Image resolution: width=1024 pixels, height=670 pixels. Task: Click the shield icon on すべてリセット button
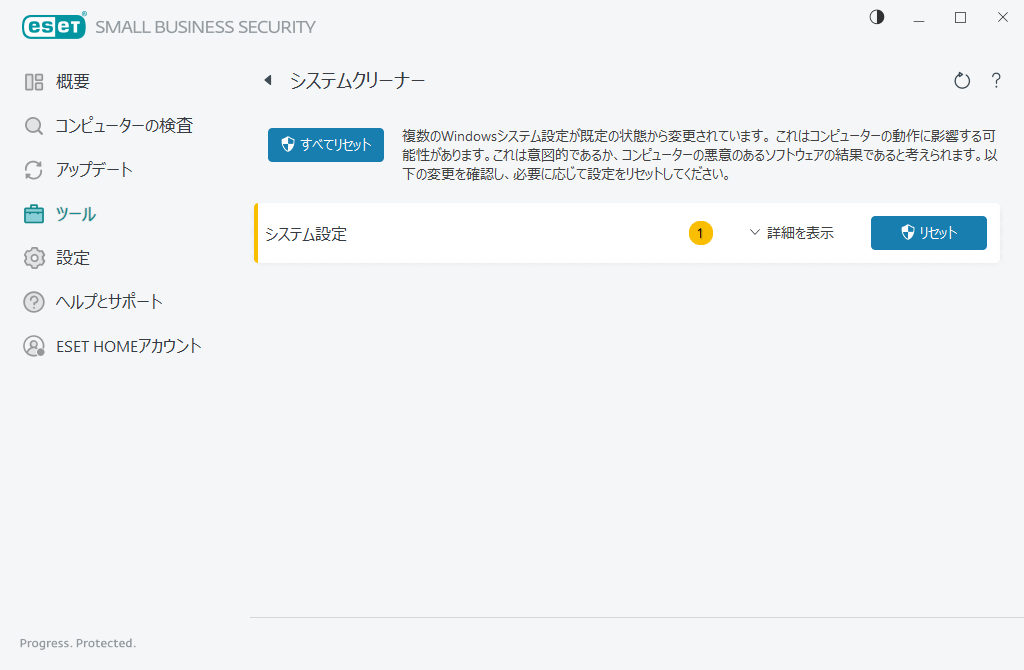(x=289, y=144)
